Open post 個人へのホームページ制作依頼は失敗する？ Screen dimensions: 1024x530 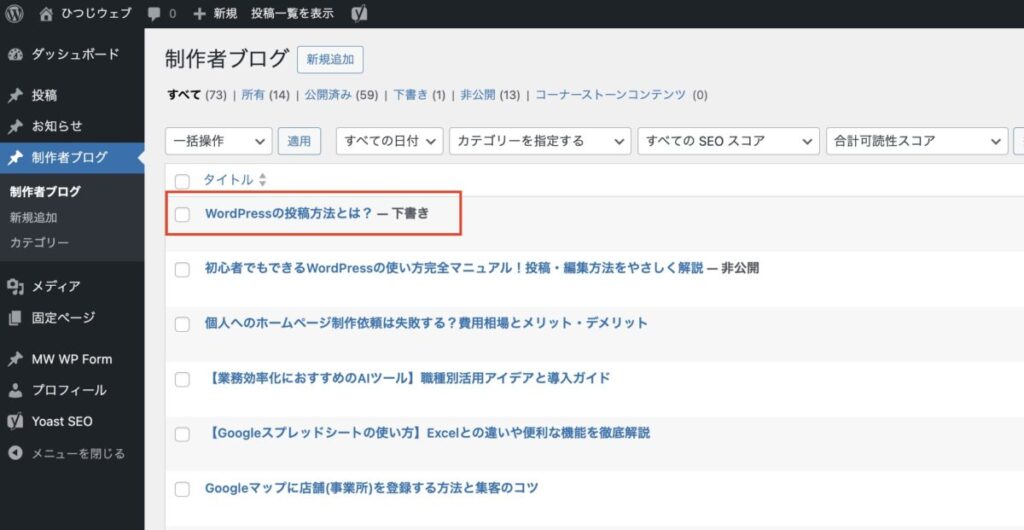tap(426, 323)
